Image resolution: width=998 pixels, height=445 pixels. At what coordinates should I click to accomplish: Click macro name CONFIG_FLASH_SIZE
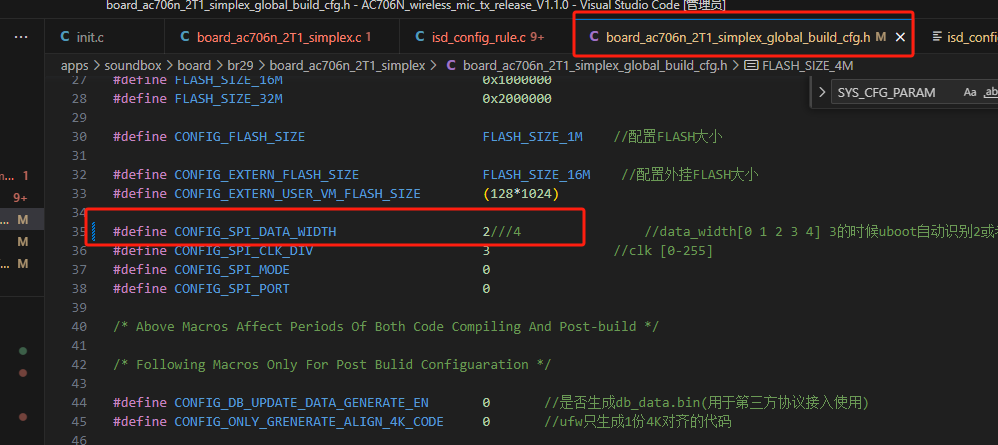point(239,137)
